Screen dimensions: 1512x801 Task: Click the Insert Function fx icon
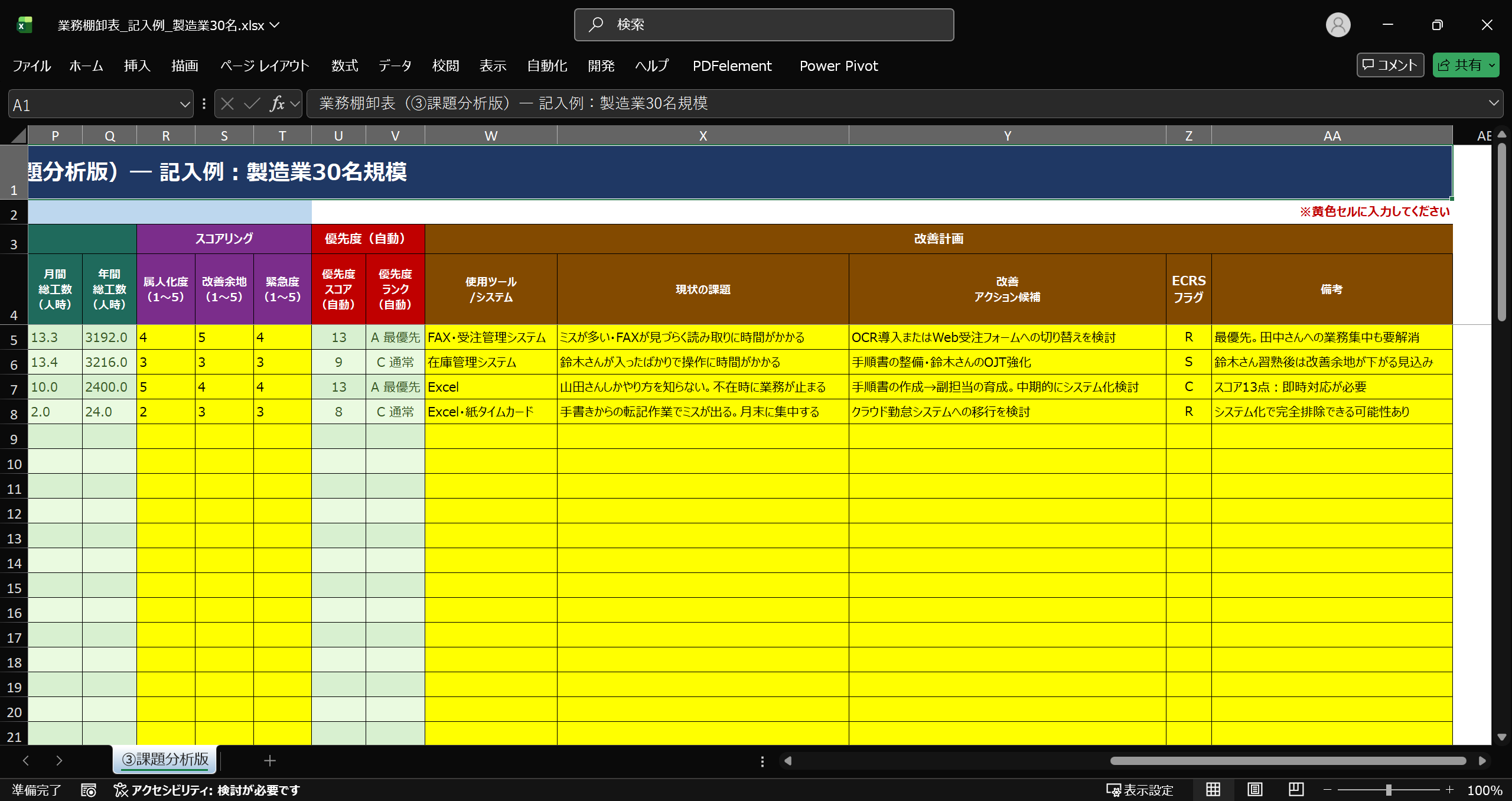coord(276,104)
